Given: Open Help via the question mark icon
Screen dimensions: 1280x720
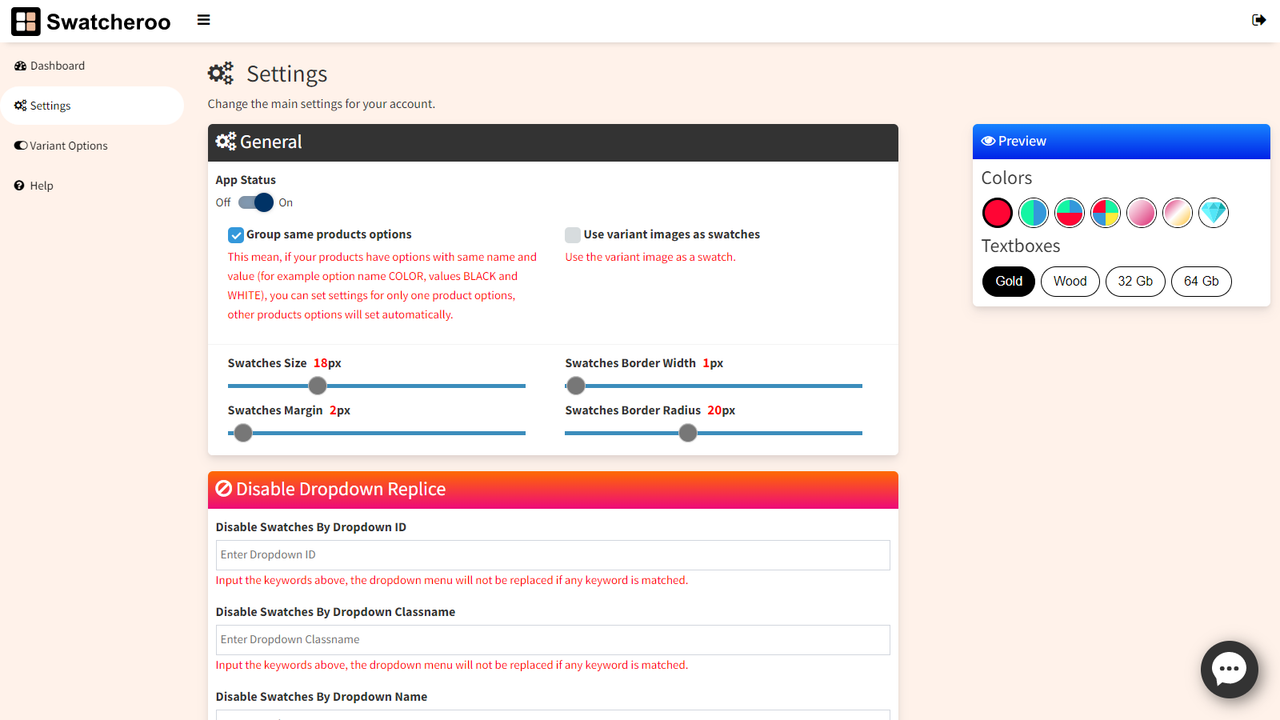Looking at the screenshot, I should 17,185.
